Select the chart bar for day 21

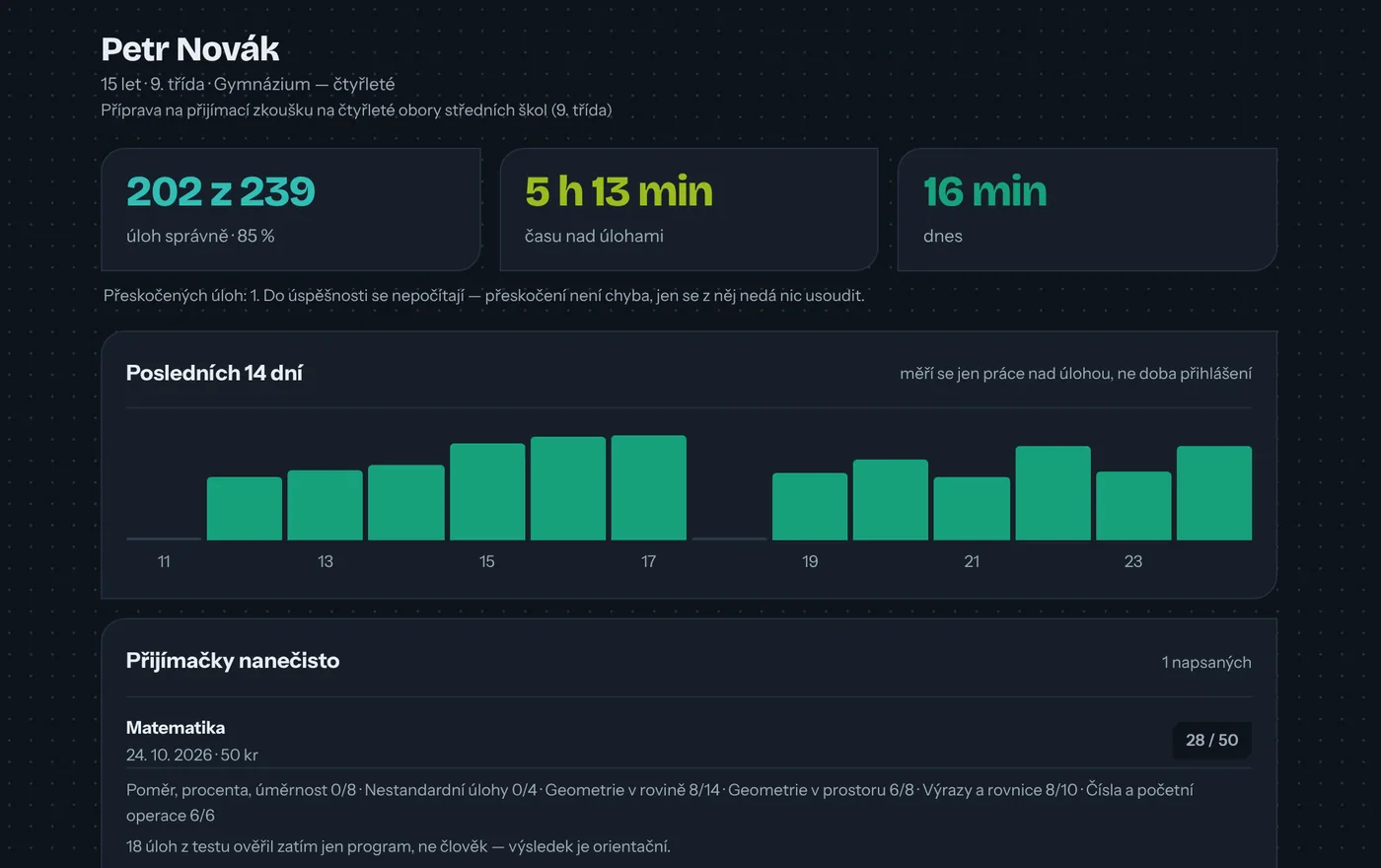click(972, 508)
